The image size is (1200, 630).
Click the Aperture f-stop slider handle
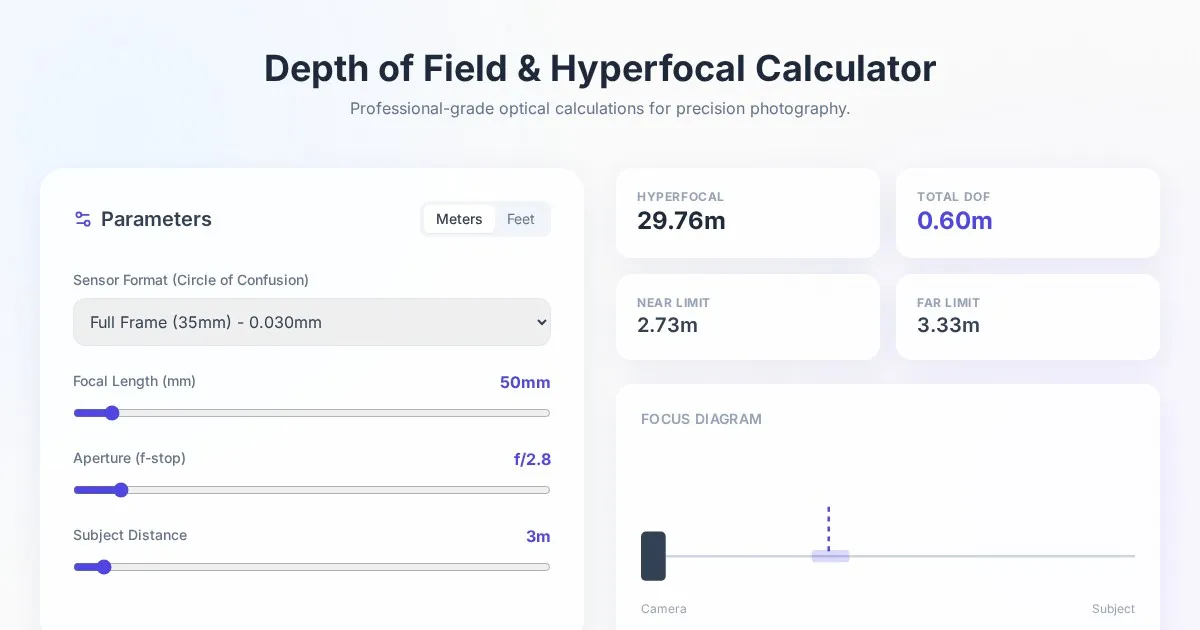point(121,490)
